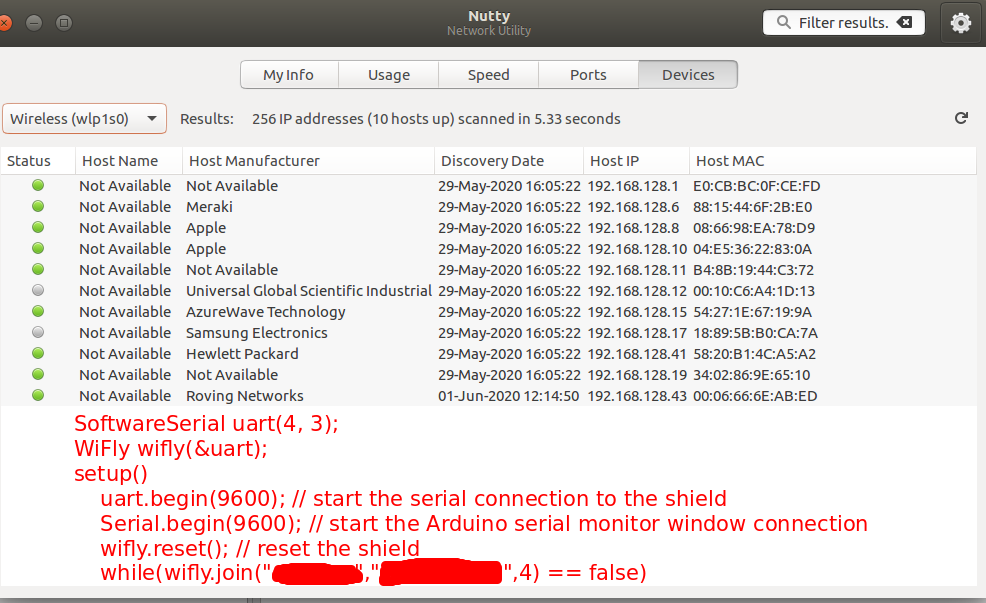The image size is (986, 603).
Task: Click the search magnifier icon
Action: coord(783,23)
